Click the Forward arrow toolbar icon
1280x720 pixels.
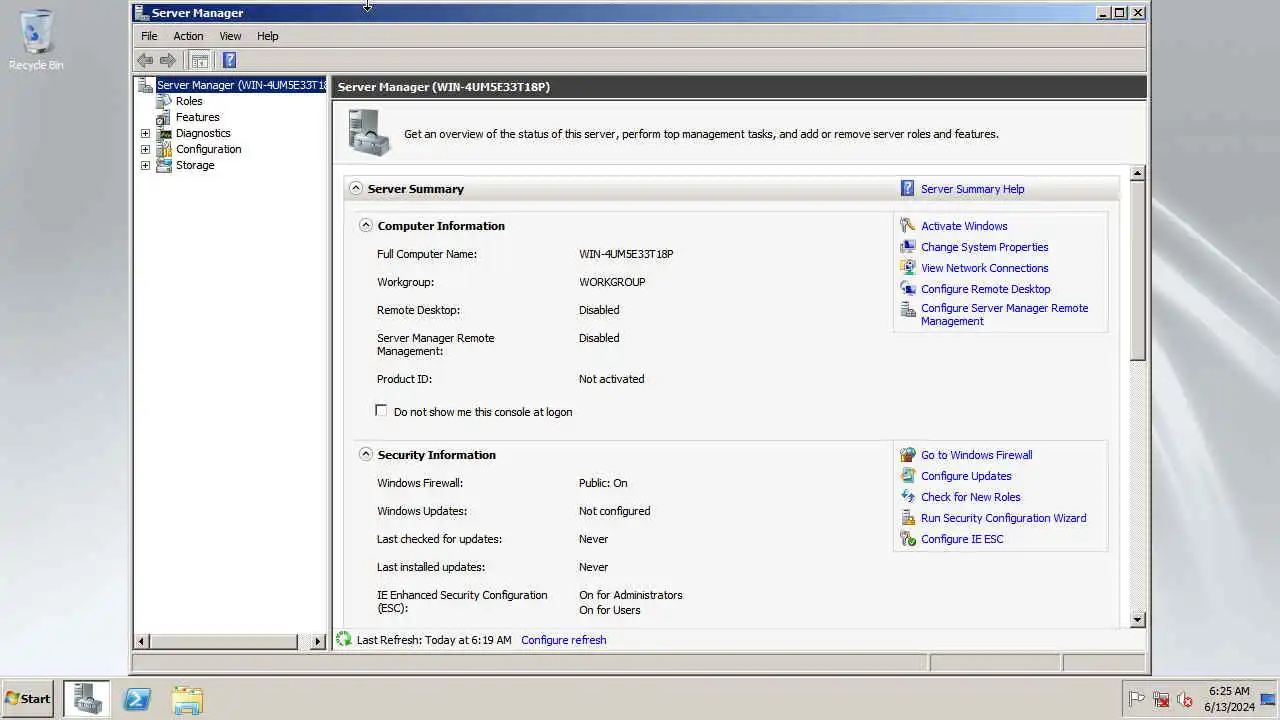click(168, 60)
